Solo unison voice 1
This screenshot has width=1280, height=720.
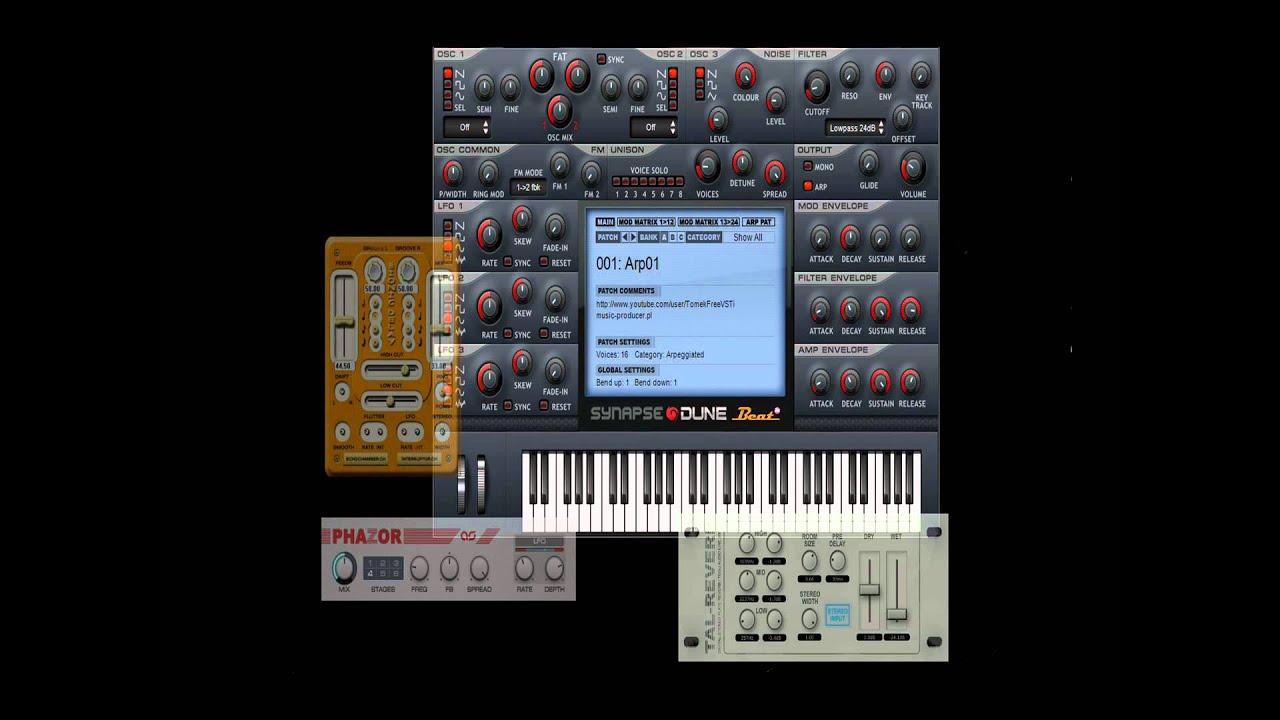(617, 181)
